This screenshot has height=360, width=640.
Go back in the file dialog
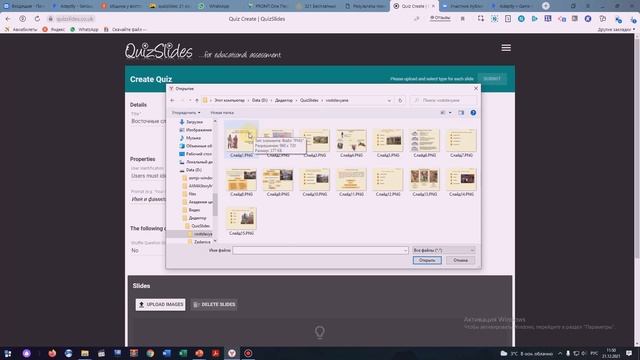coord(173,100)
